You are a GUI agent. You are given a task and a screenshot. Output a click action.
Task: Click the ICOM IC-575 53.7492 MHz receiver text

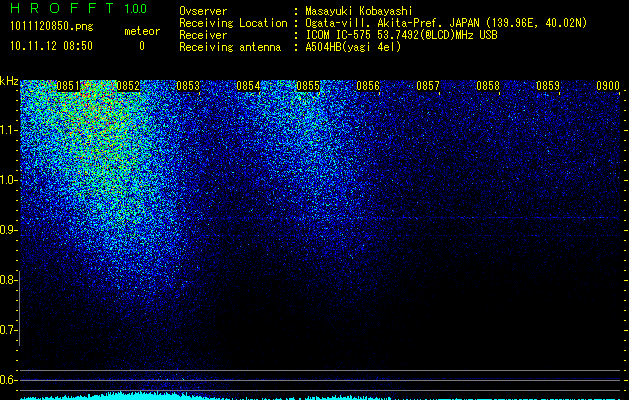point(401,35)
